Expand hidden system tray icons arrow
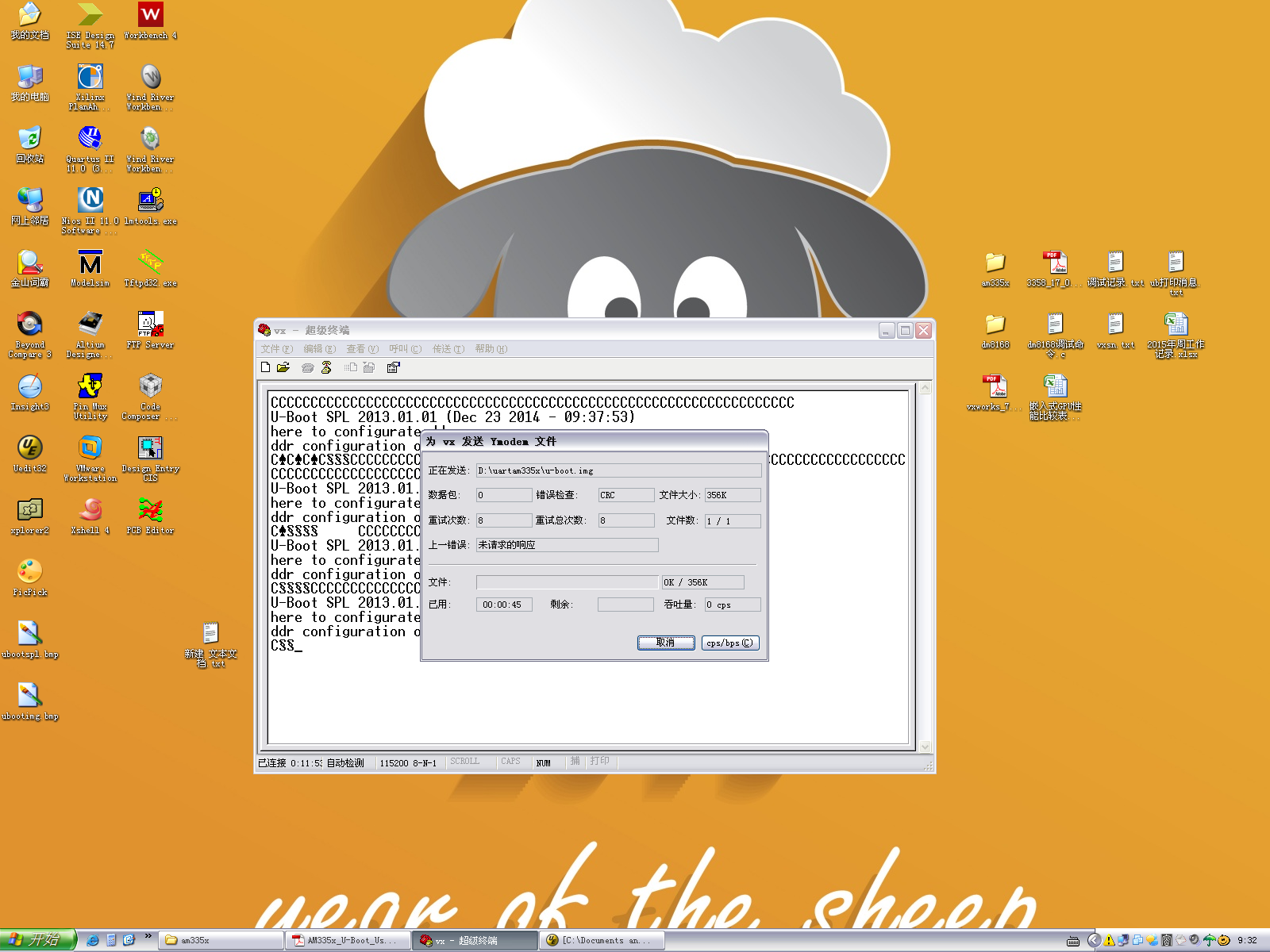 click(1094, 940)
